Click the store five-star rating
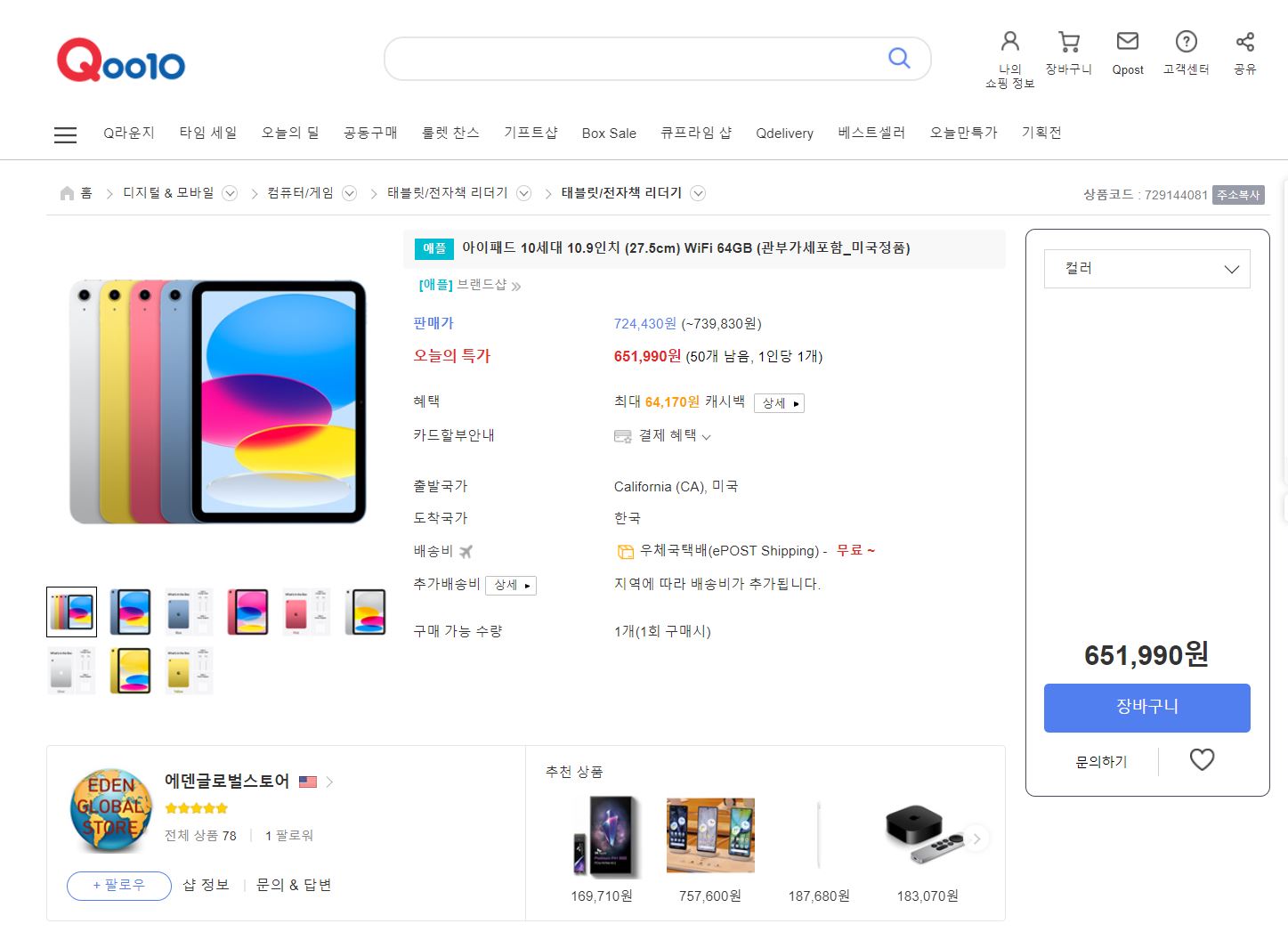The width and height of the screenshot is (1288, 940). [x=196, y=808]
